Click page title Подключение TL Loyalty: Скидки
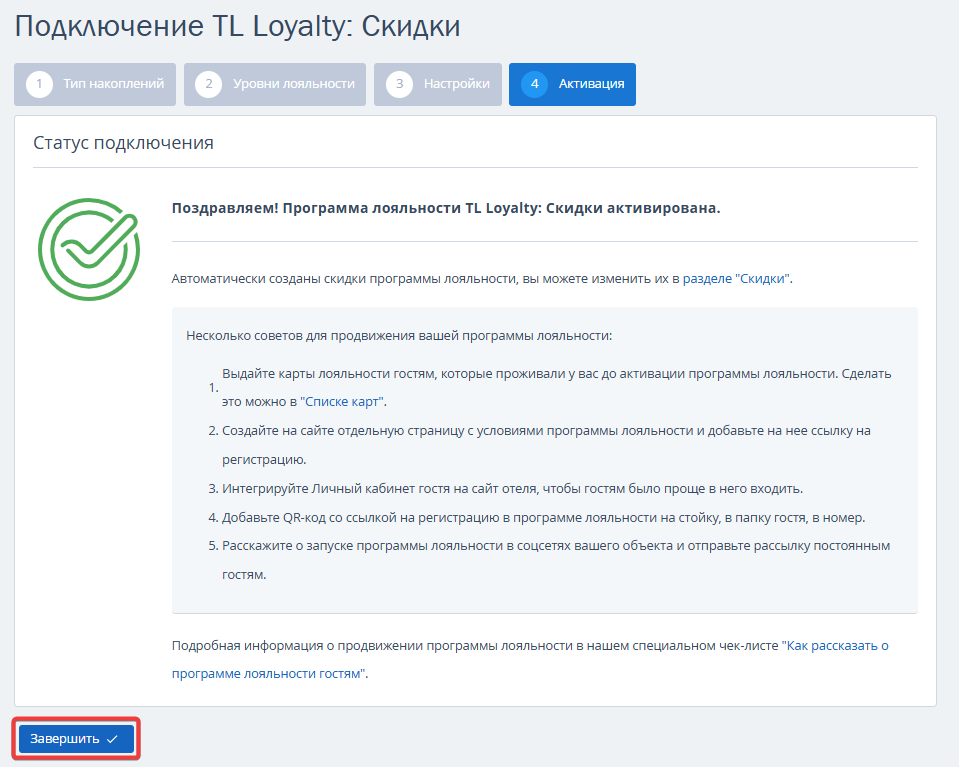Screen dimensions: 959x767 point(237,27)
